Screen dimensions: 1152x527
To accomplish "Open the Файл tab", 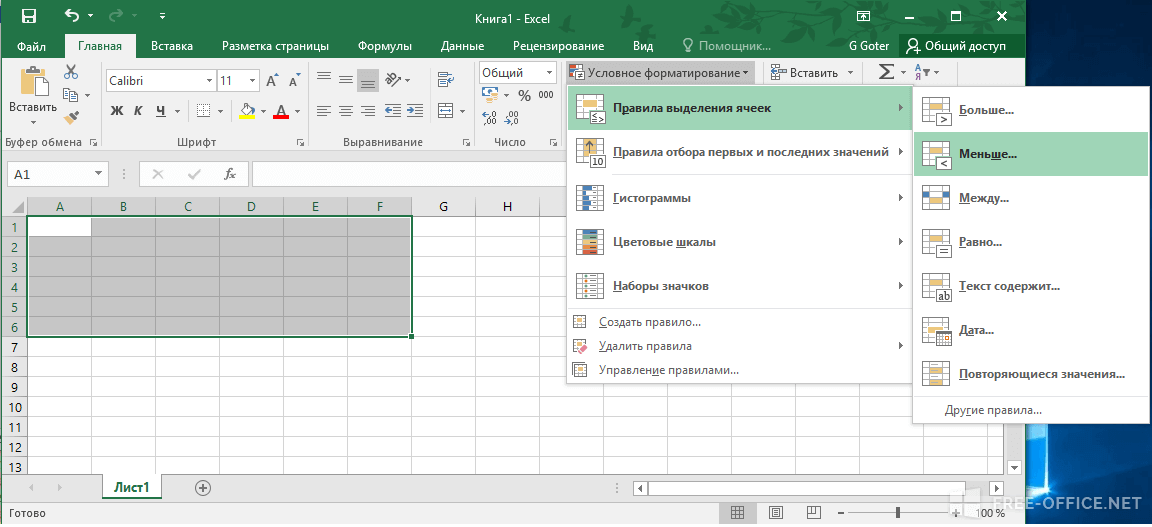I will pos(32,46).
